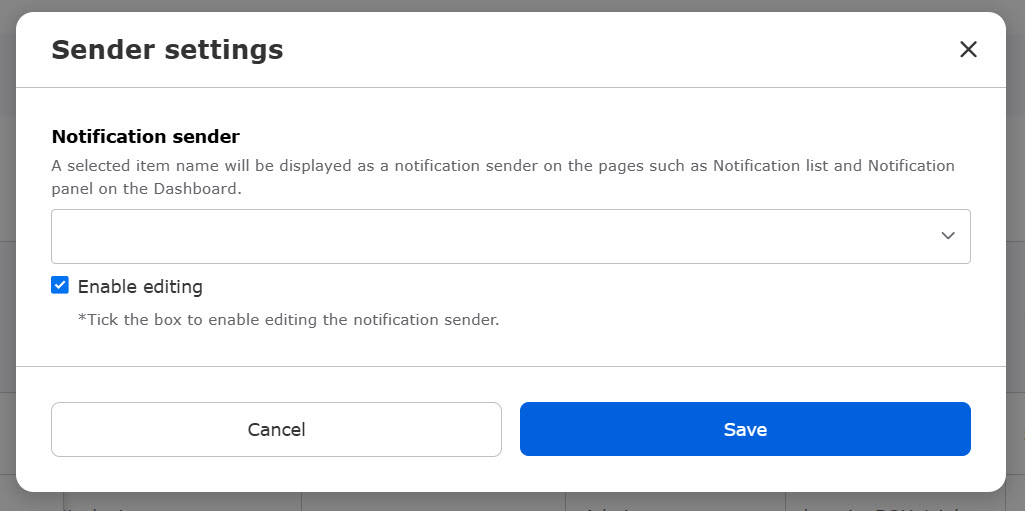The width and height of the screenshot is (1025, 511).
Task: Discard changes with the white Cancel button
Action: (276, 429)
